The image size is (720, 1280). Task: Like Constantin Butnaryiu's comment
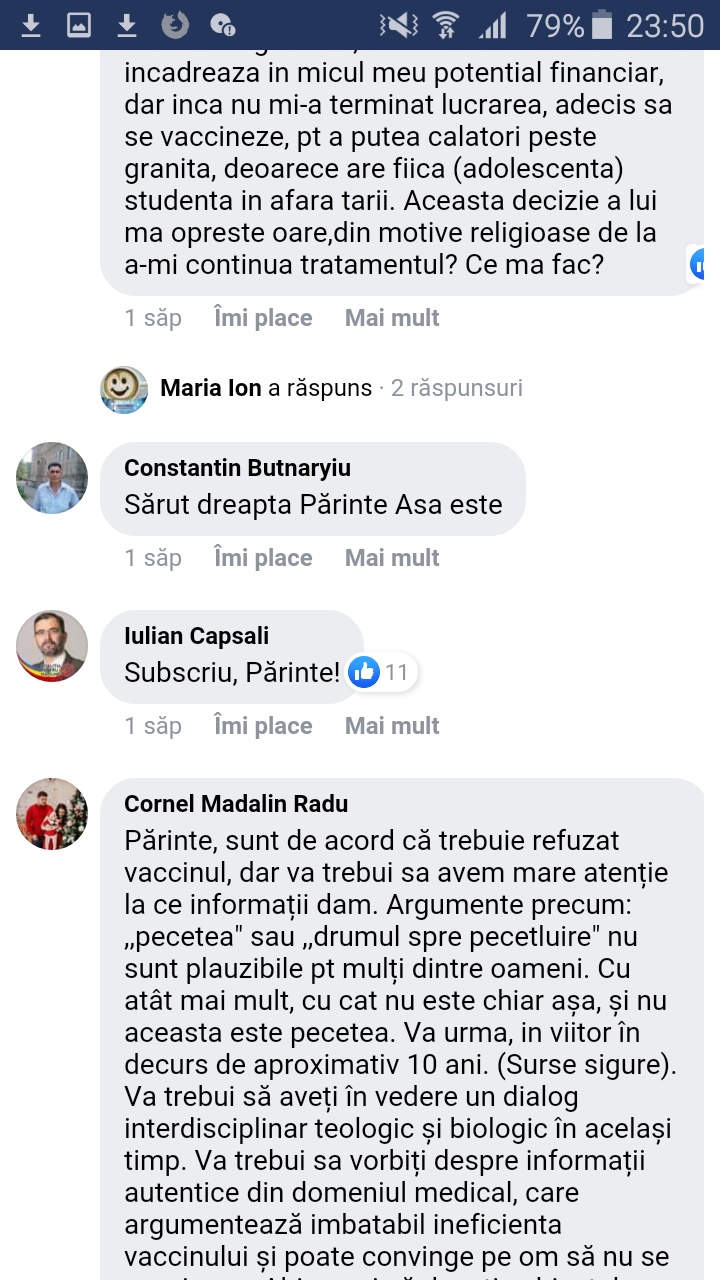pos(263,558)
